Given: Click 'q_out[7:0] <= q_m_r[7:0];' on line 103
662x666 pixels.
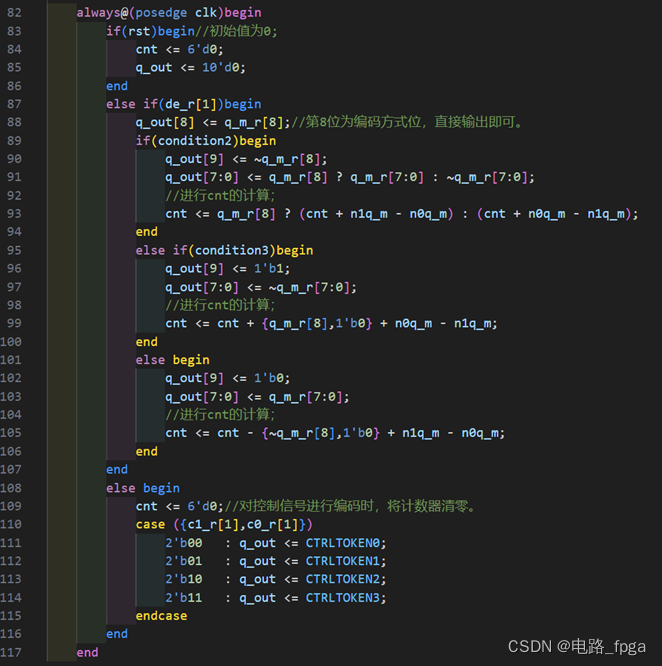Looking at the screenshot, I should click(x=257, y=397).
